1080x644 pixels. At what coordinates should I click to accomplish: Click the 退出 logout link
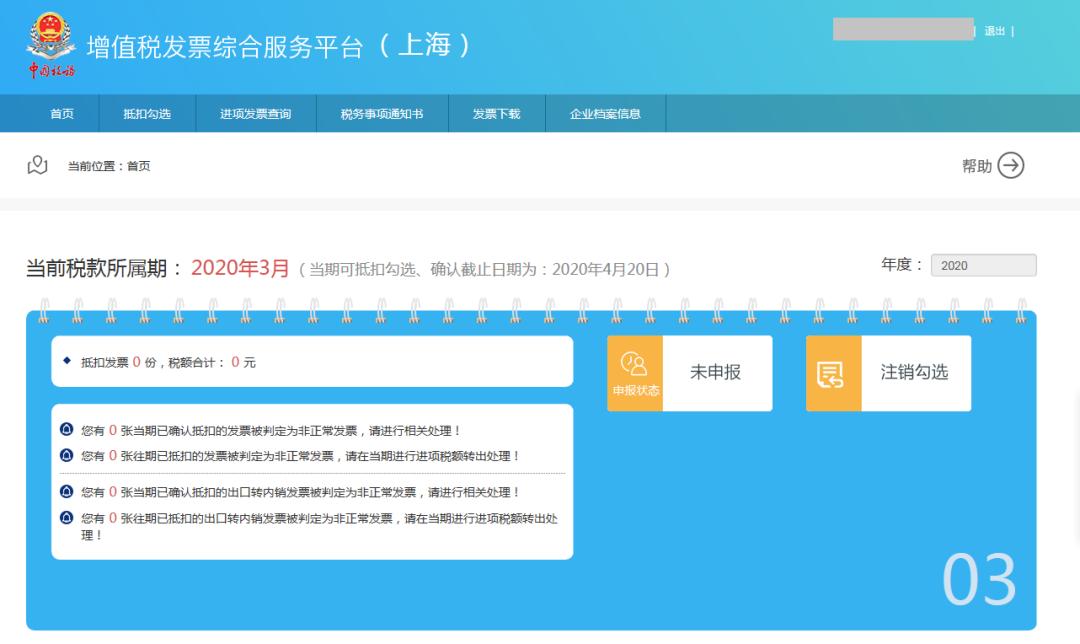click(x=995, y=31)
